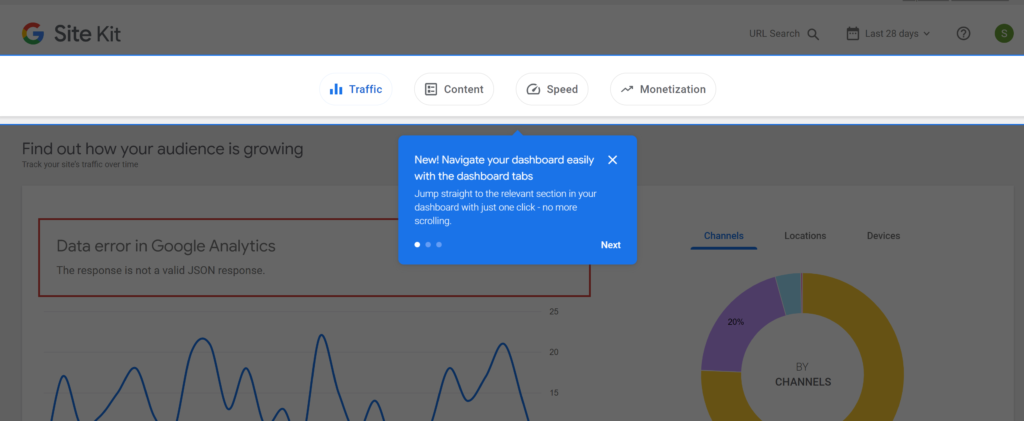The image size is (1024, 421).
Task: Click the calendar icon beside date range
Action: 852,33
